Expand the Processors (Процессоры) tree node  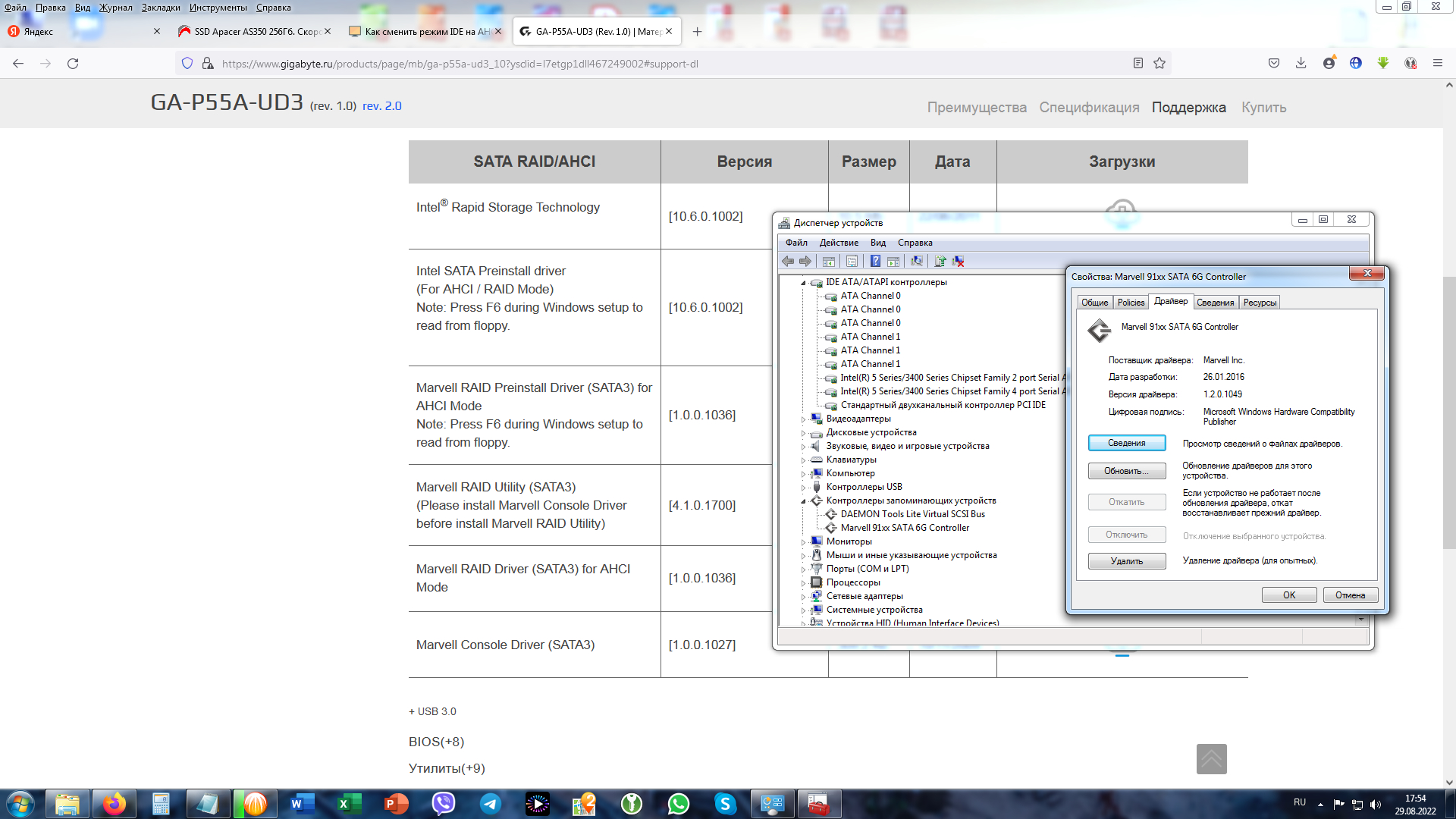tap(803, 583)
